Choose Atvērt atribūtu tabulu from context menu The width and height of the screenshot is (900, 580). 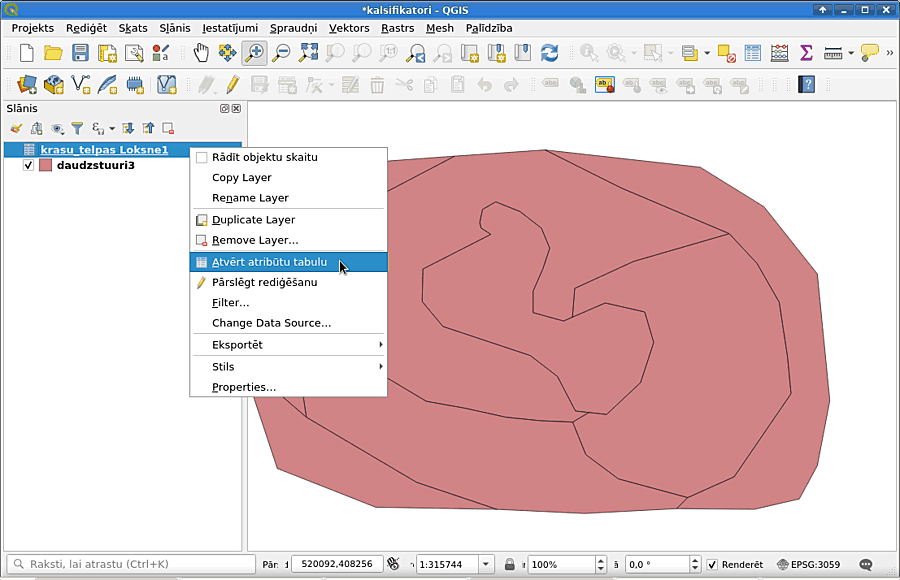pyautogui.click(x=288, y=262)
